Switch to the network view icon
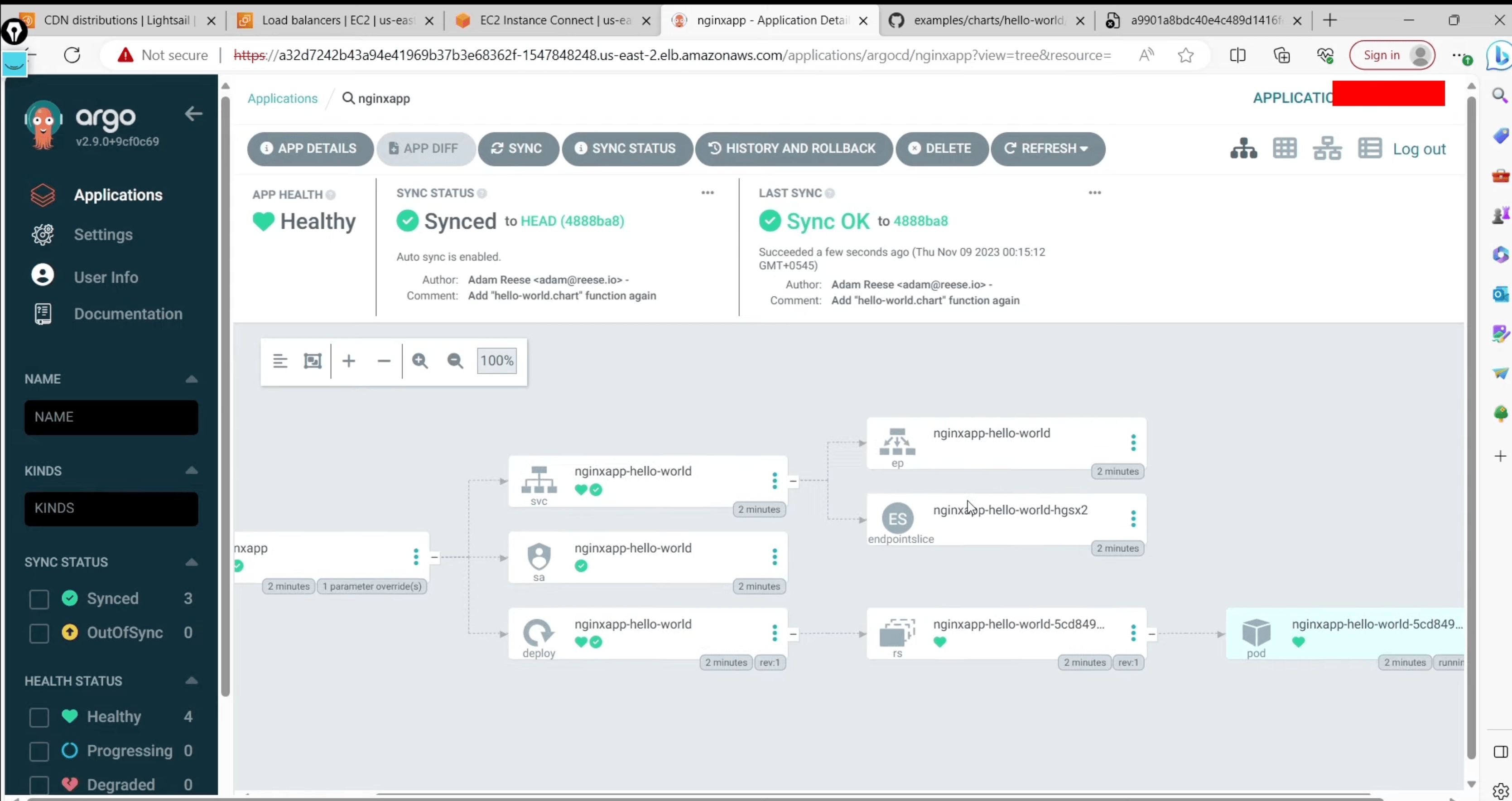Image resolution: width=1512 pixels, height=801 pixels. 1327,149
